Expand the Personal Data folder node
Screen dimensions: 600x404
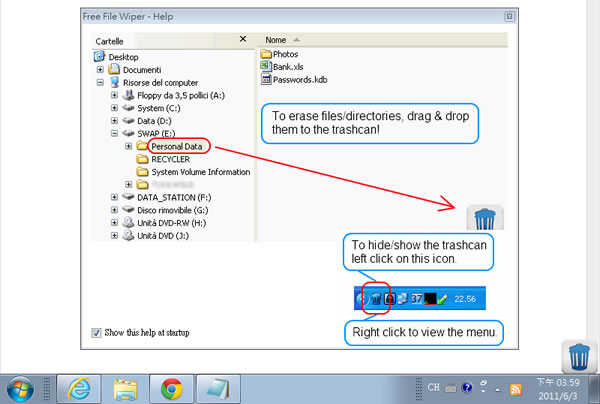coord(129,146)
